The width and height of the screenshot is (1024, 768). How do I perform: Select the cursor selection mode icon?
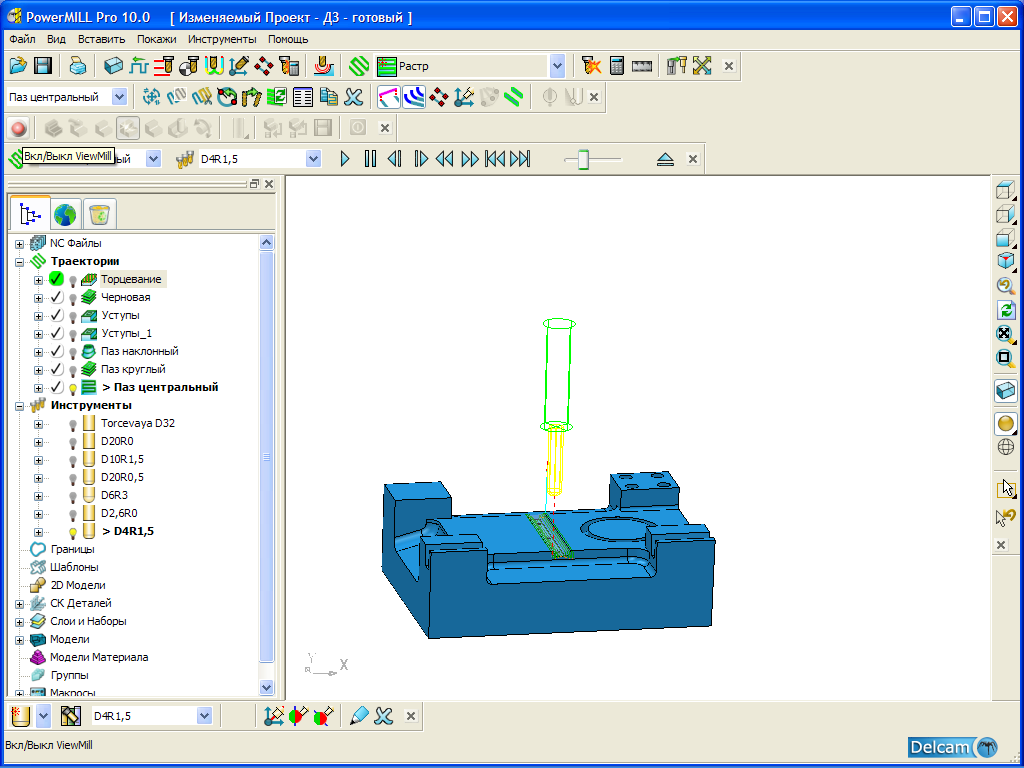1006,488
